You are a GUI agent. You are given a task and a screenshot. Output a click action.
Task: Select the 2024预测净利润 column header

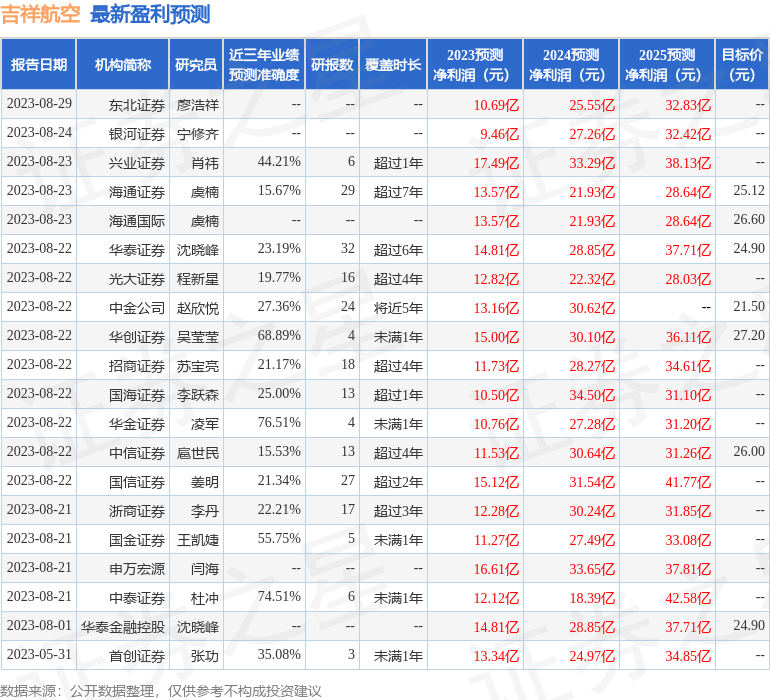tap(571, 64)
